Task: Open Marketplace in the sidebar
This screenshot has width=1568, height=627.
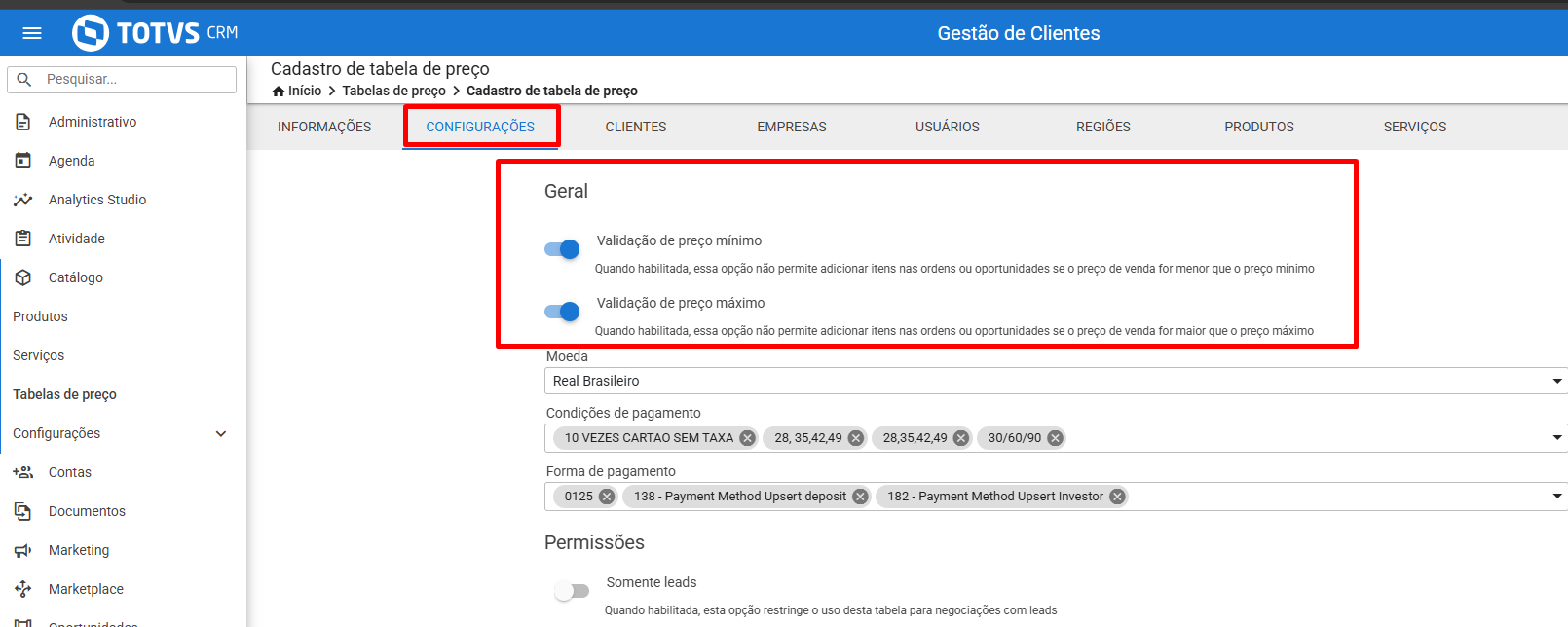Action: pos(86,589)
